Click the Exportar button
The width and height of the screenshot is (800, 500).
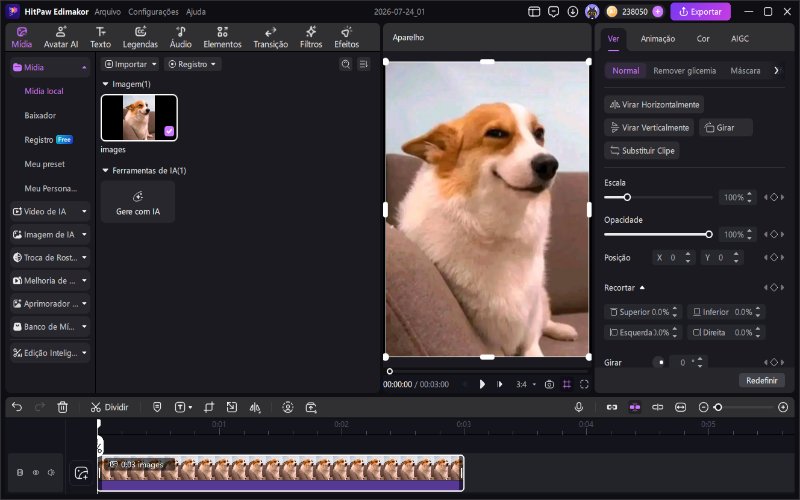click(x=701, y=12)
